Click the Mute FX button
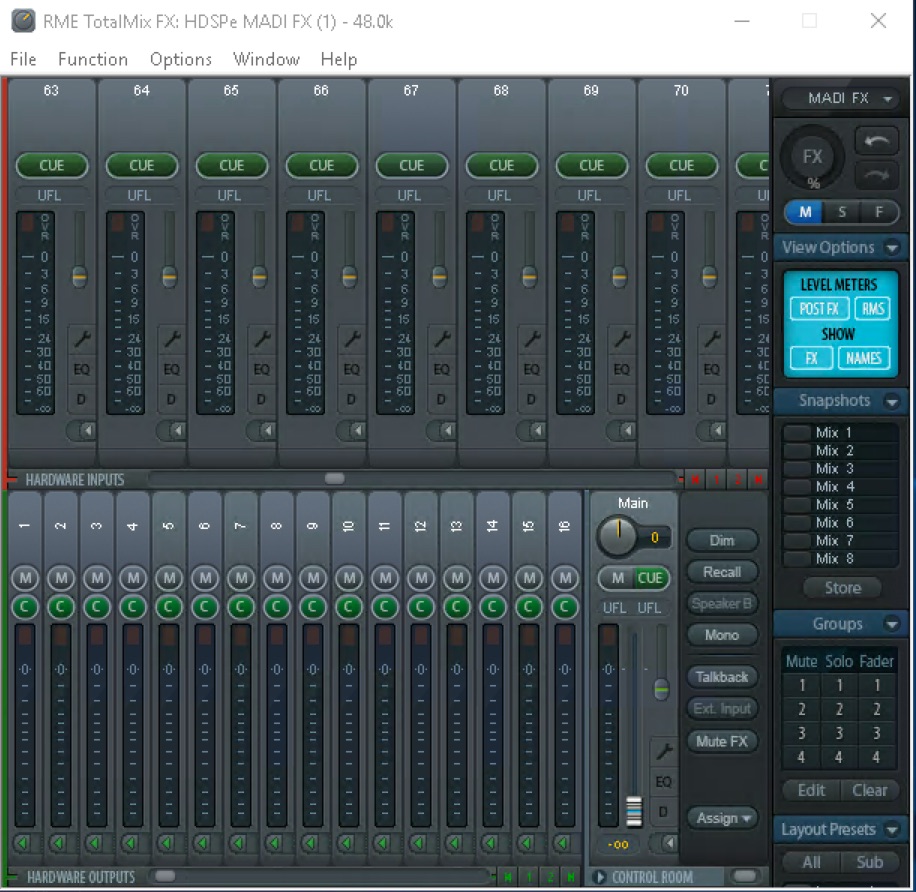Screen dimensions: 916x892 [722, 741]
